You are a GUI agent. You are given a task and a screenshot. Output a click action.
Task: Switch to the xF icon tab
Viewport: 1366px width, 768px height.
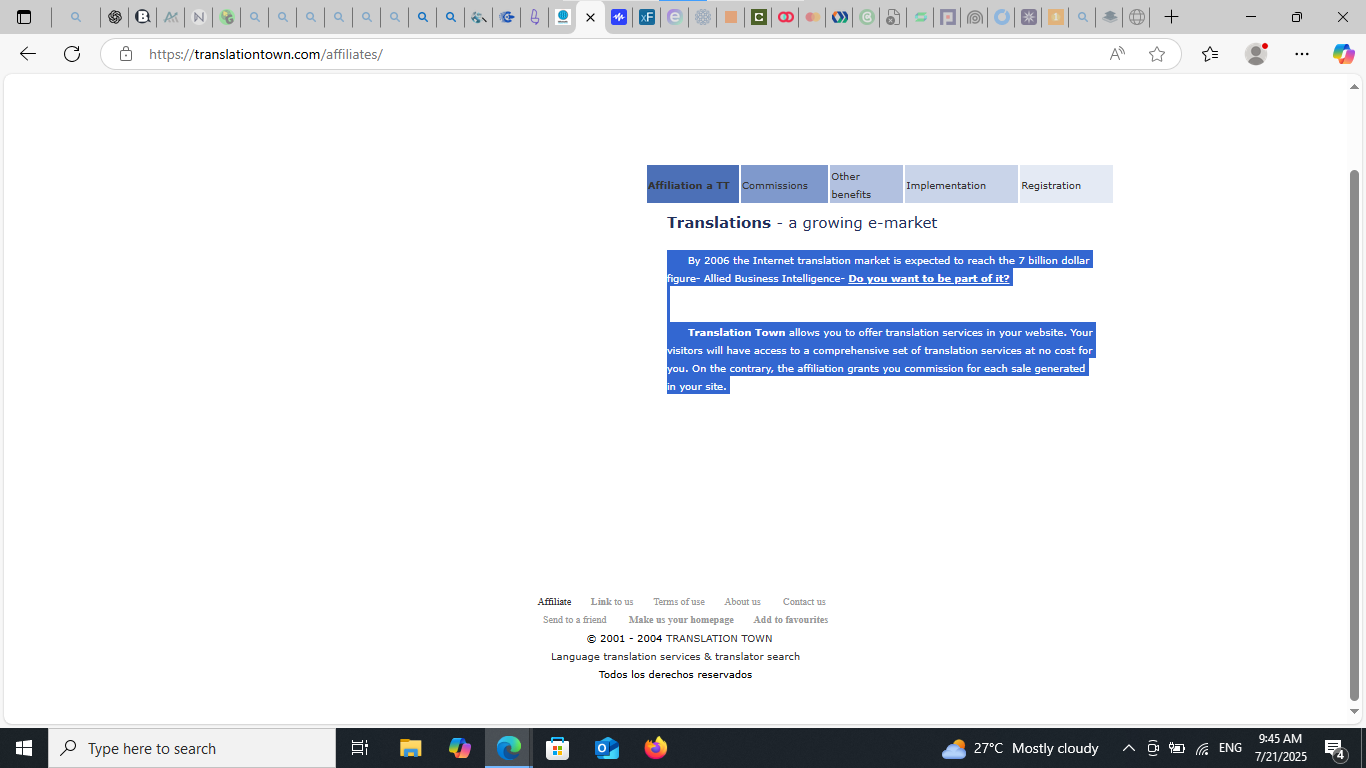coord(647,17)
